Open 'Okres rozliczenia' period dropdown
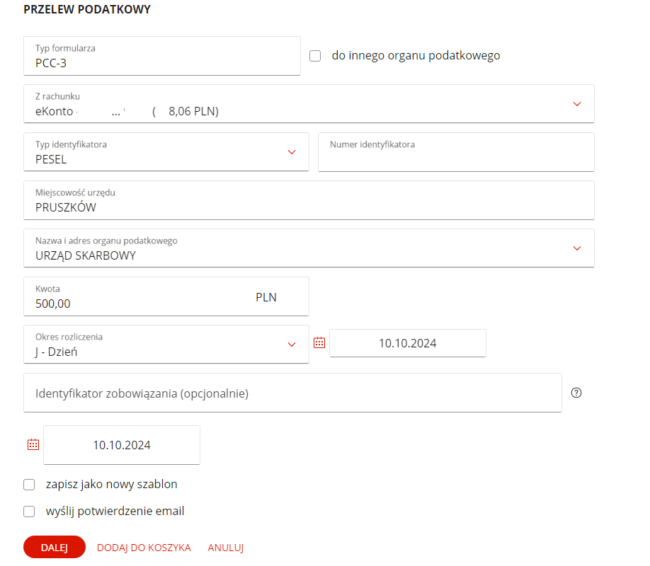This screenshot has height=566, width=650. 292,344
